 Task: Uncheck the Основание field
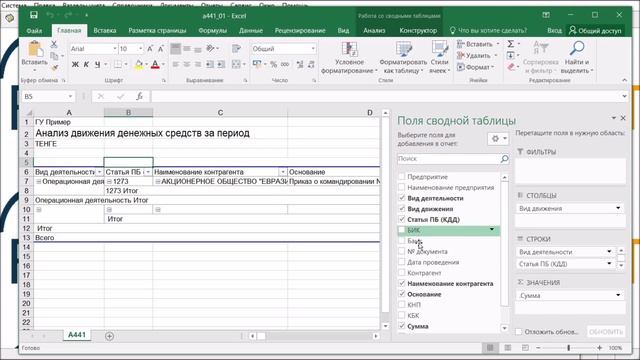coord(402,294)
